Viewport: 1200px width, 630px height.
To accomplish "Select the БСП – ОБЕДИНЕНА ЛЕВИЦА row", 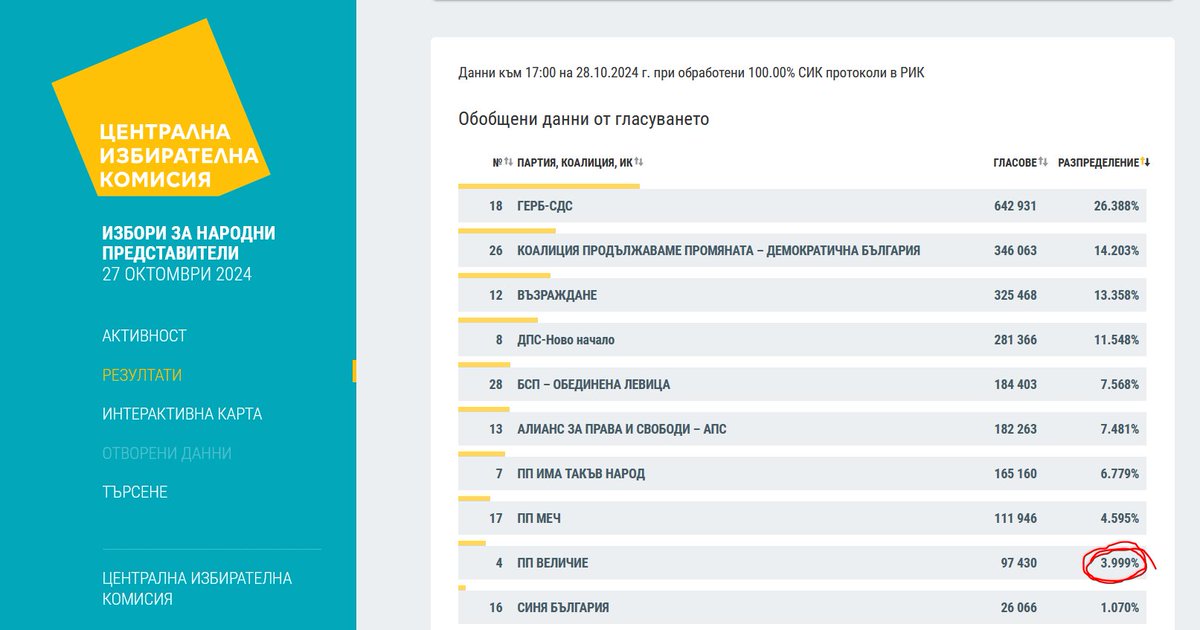I will tap(802, 385).
